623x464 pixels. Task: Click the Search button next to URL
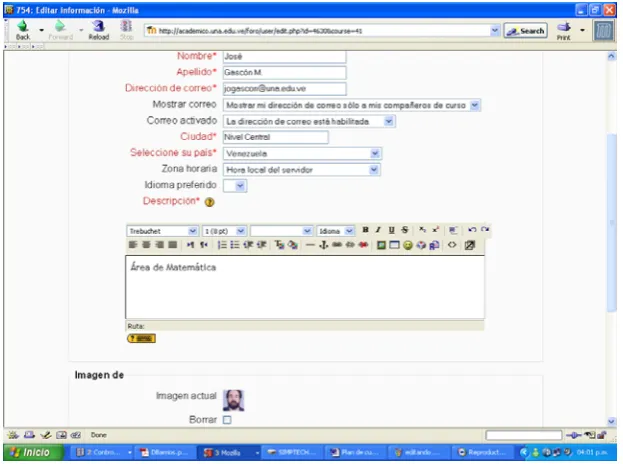click(x=526, y=31)
